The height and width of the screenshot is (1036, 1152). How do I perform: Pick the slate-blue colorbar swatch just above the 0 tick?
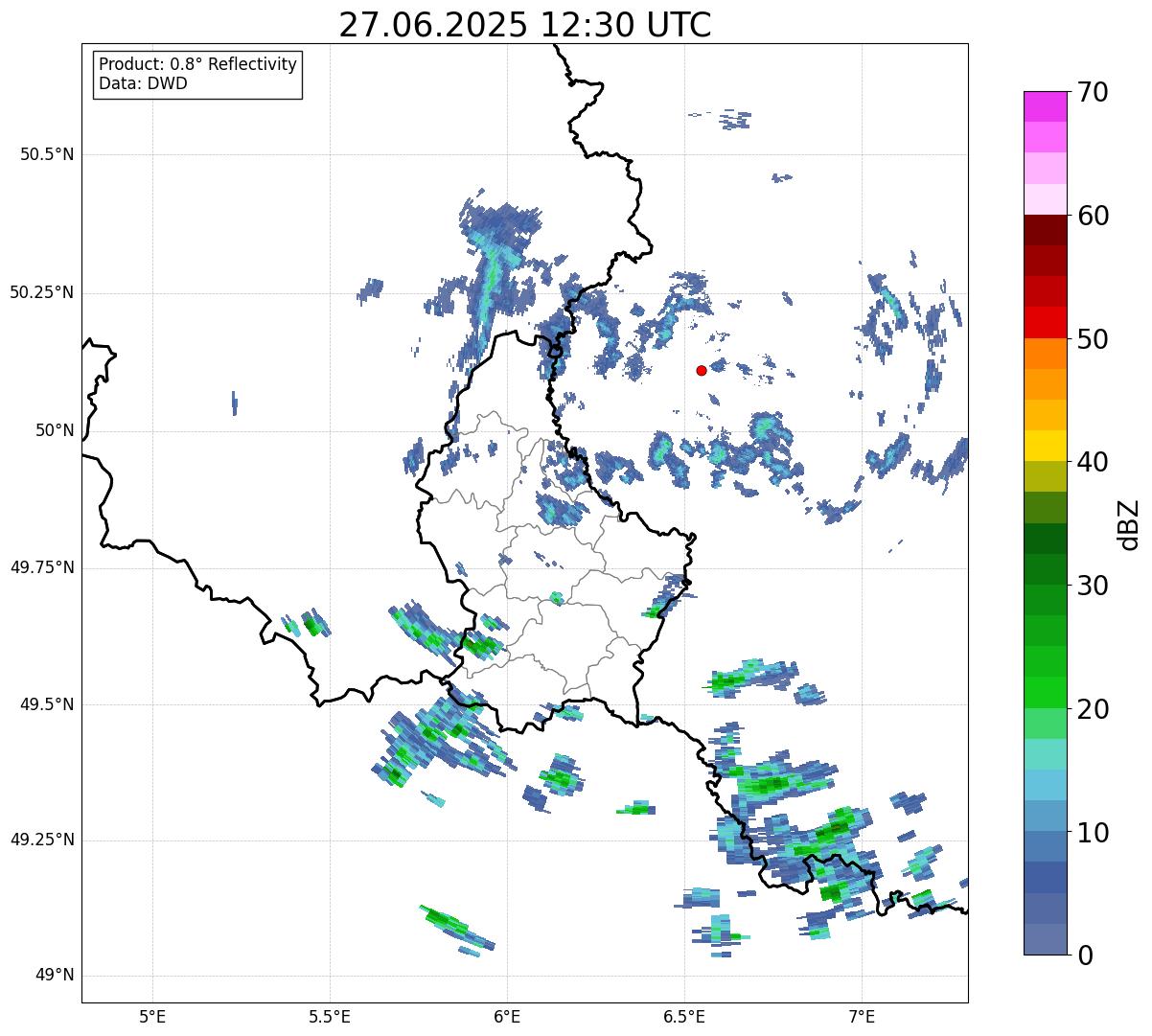[x=1045, y=939]
